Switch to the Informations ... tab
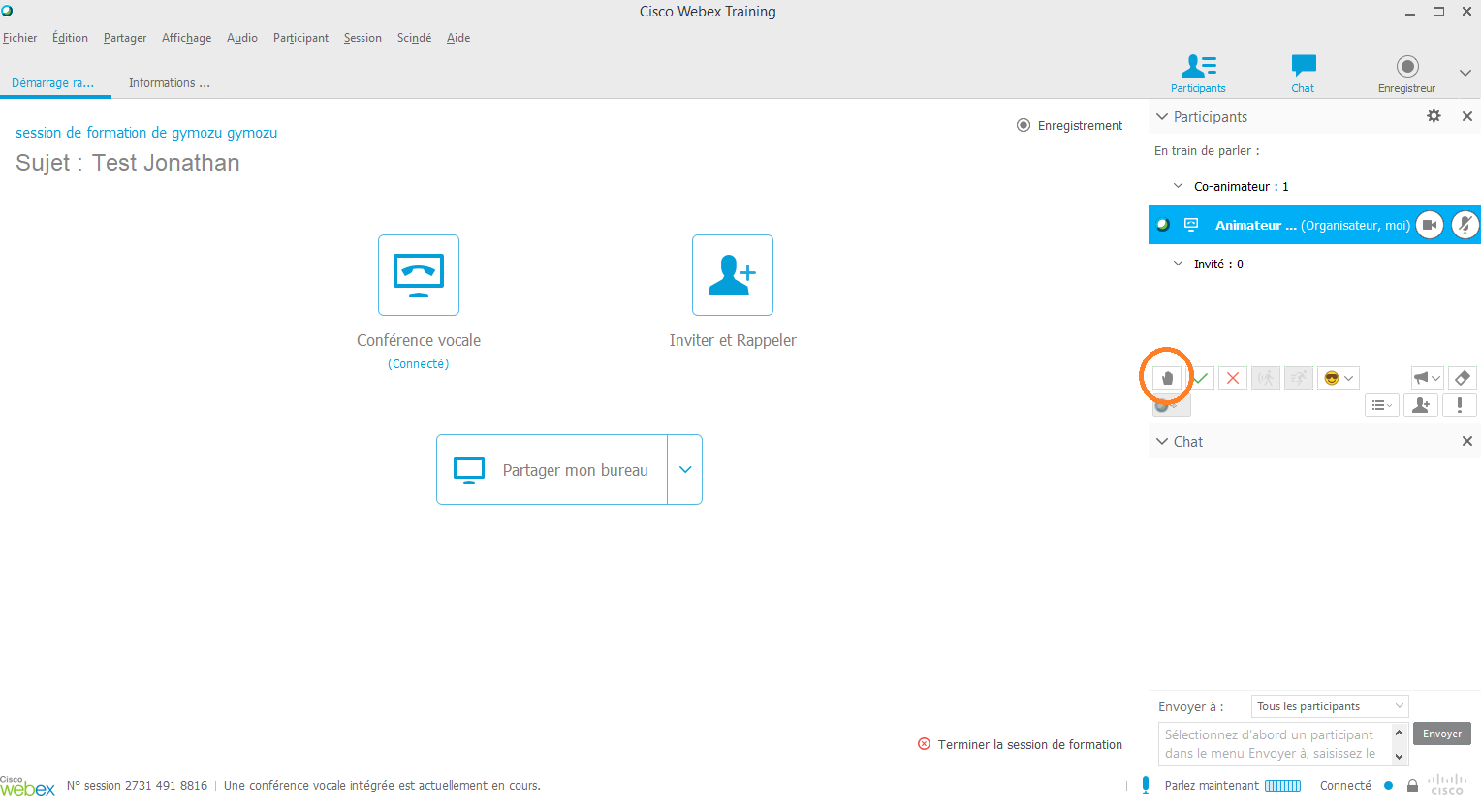The image size is (1481, 812). coord(170,83)
